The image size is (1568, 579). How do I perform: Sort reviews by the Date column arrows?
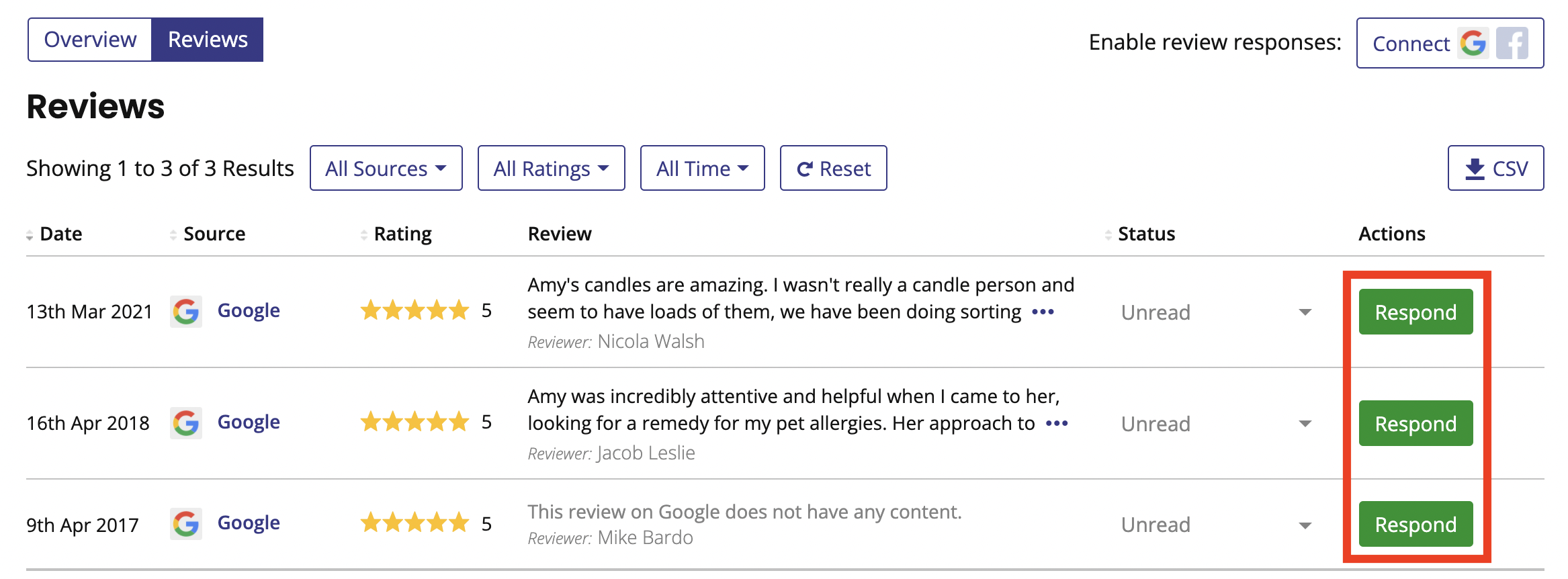pyautogui.click(x=28, y=234)
